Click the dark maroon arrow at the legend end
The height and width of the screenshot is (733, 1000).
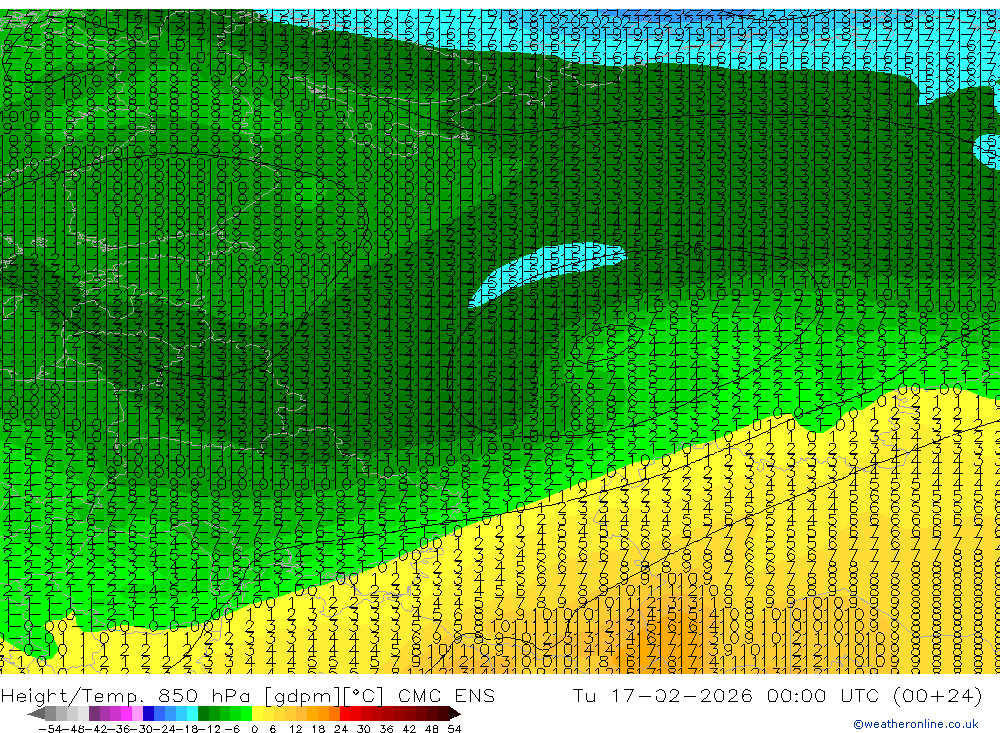coord(455,714)
